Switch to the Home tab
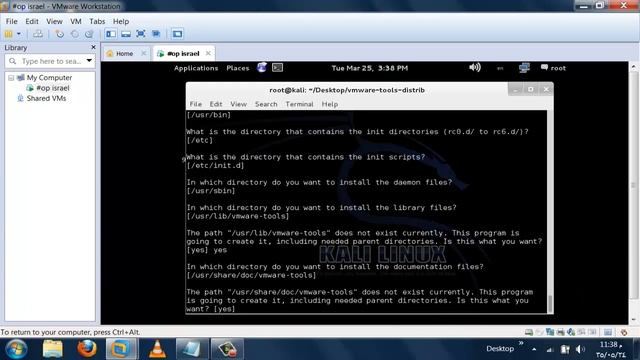Screen dimensions: 640x360 (x=124, y=53)
